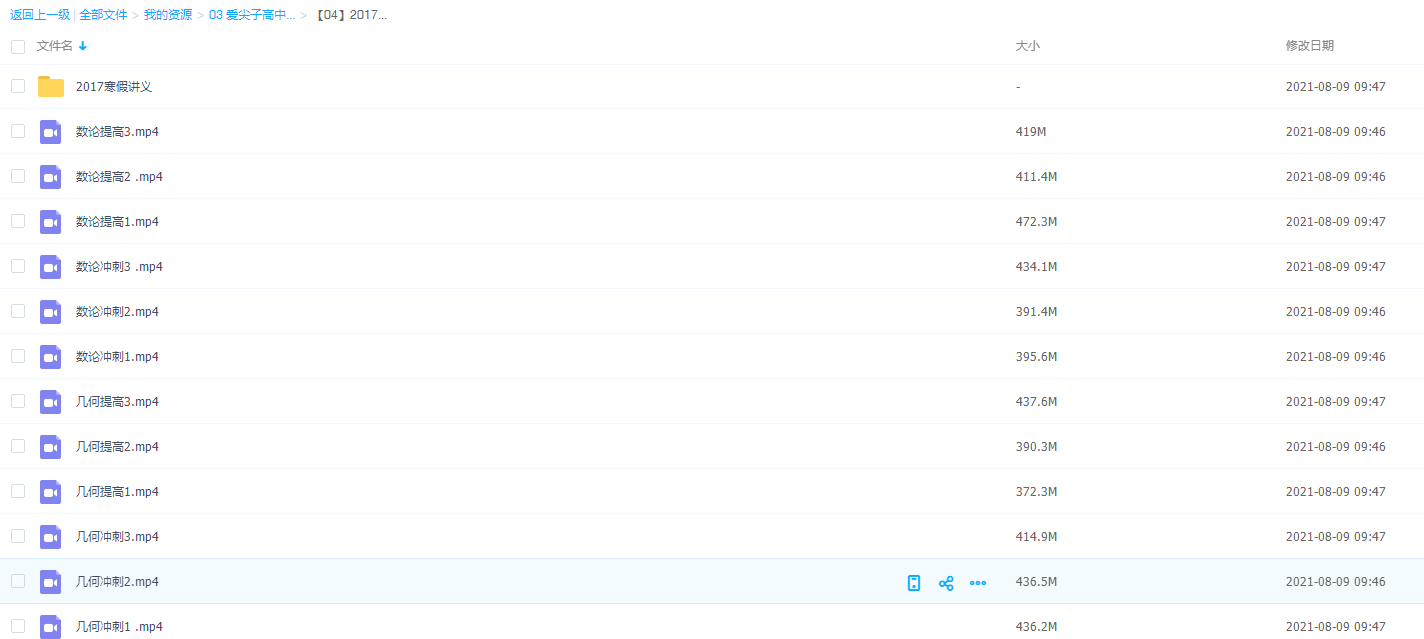Click the mobile device icon for 几何冲刺2.mp4
This screenshot has width=1424, height=639.
(913, 583)
